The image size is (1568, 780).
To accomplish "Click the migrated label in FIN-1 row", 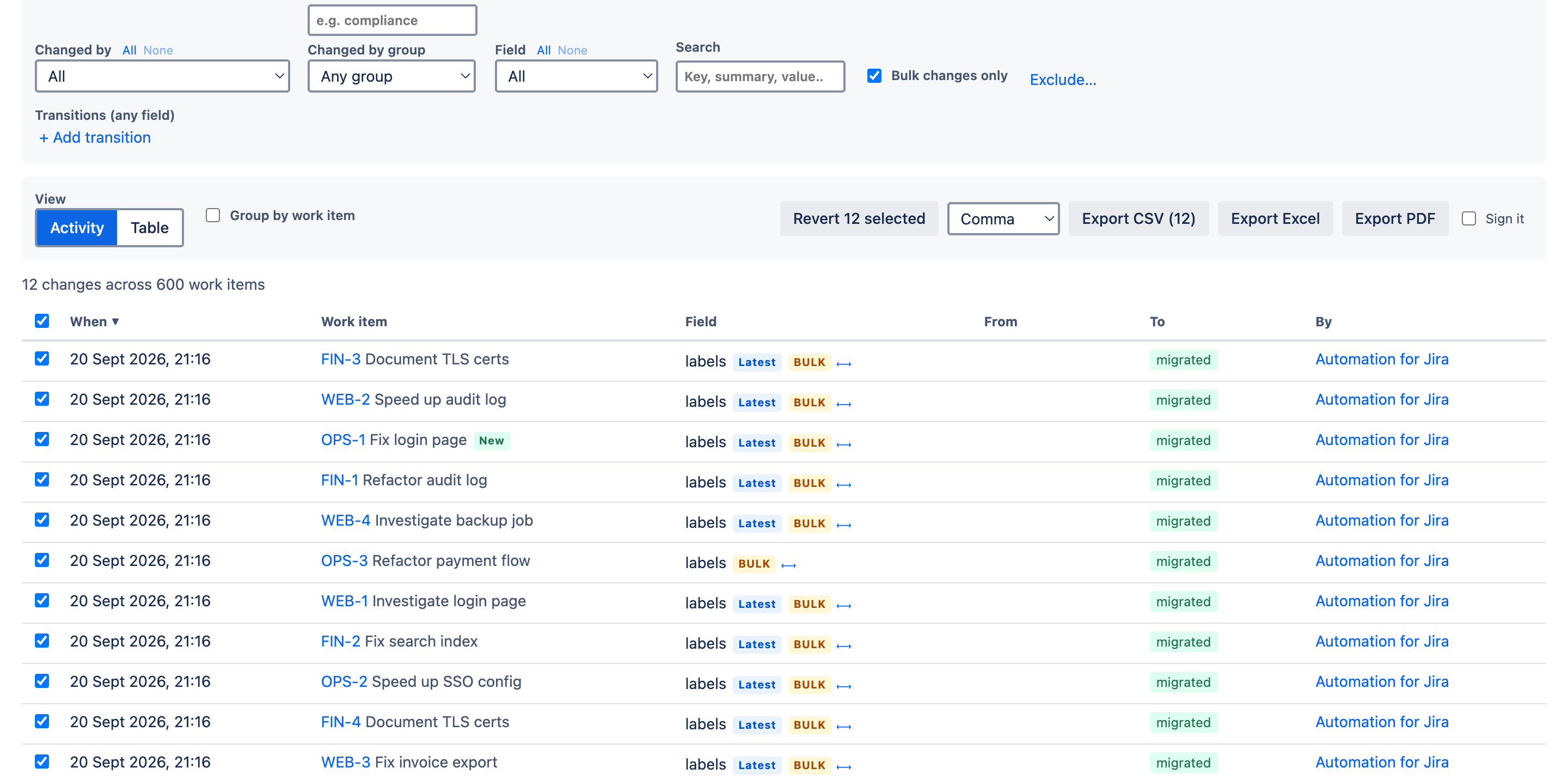I will point(1183,480).
